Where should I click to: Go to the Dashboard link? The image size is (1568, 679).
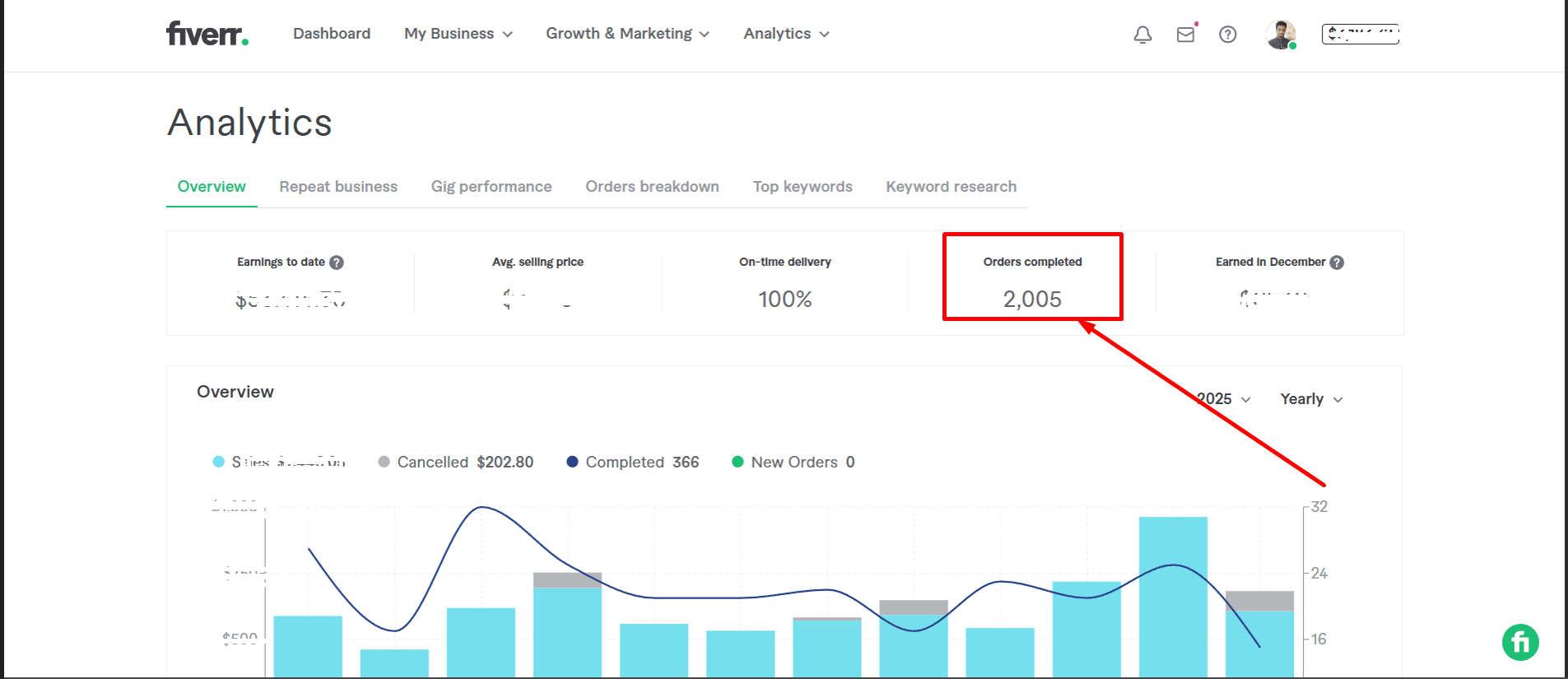tap(332, 34)
